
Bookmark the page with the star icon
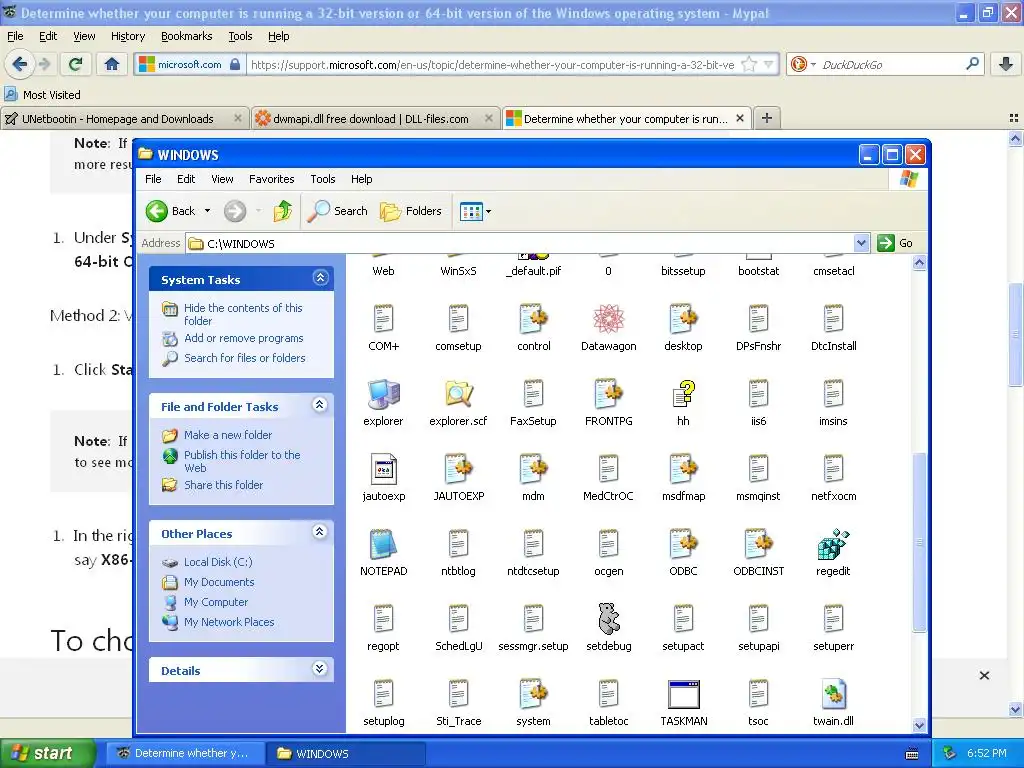(750, 64)
